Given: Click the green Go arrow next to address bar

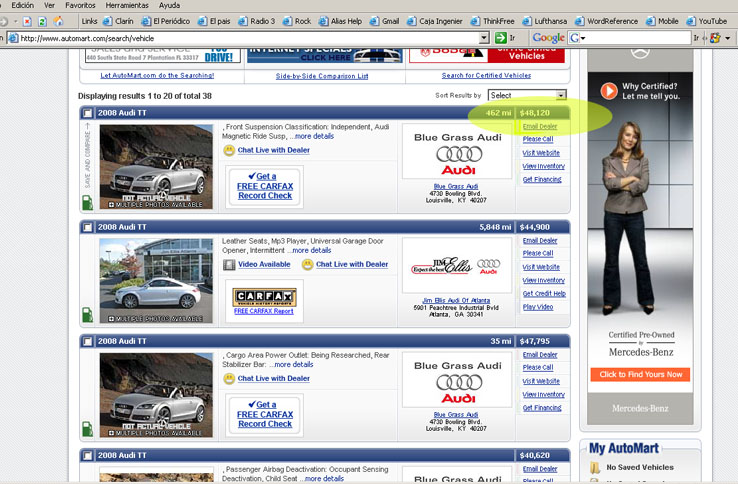Looking at the screenshot, I should (501, 38).
